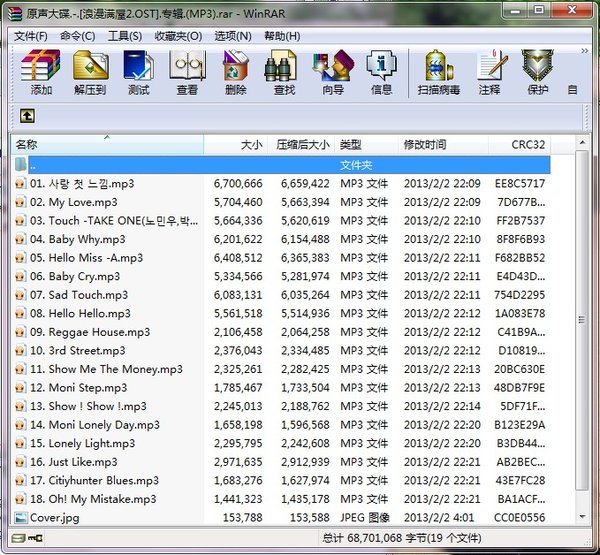
Task: Open the Find (查找) binoculars icon
Action: (284, 72)
